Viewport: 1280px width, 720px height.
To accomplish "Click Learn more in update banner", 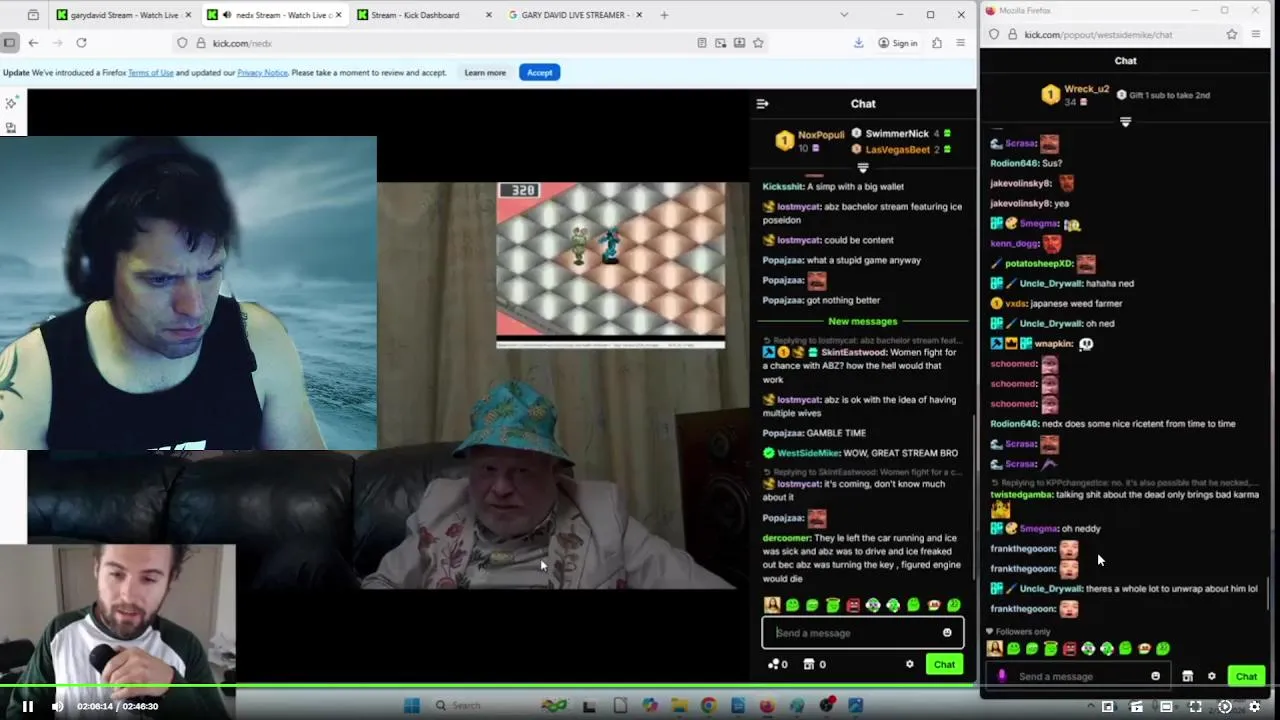I will [485, 73].
